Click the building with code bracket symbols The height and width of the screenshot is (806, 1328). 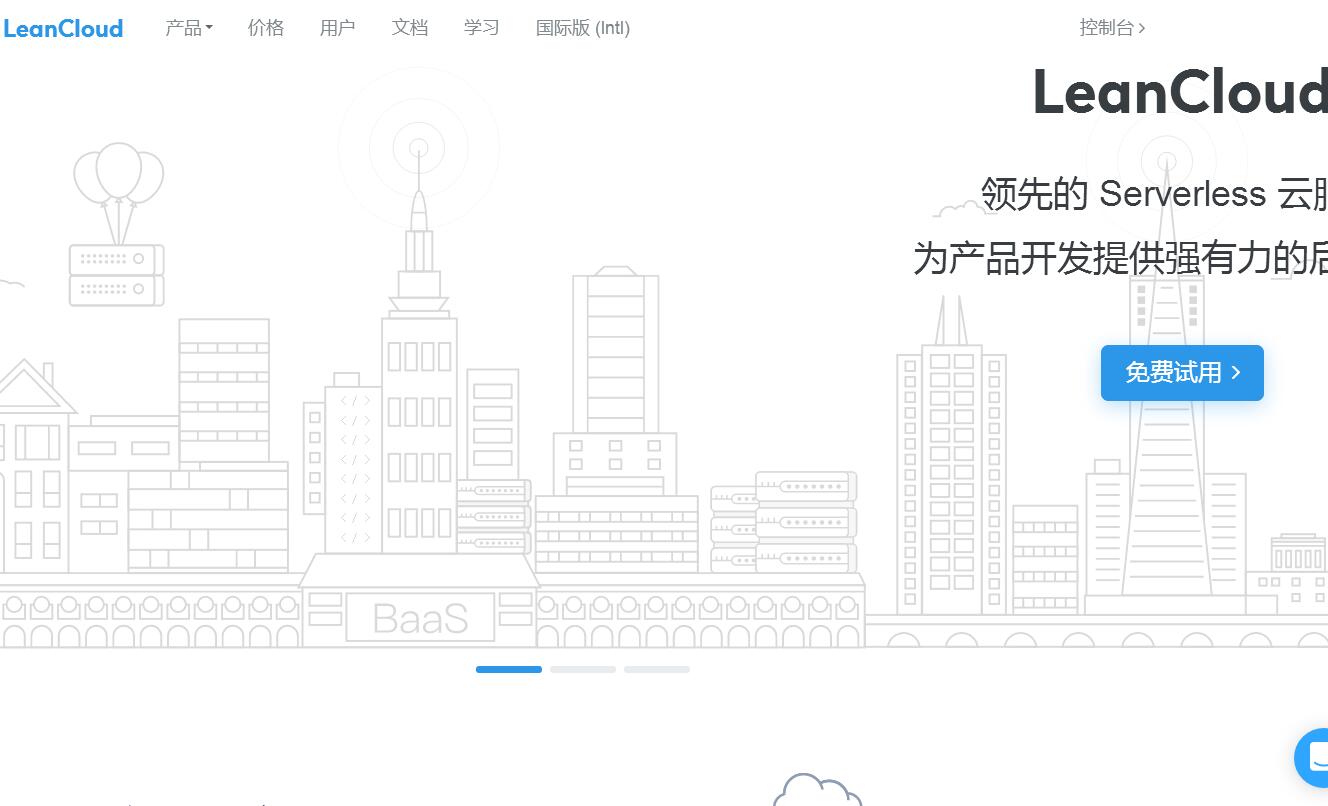354,470
